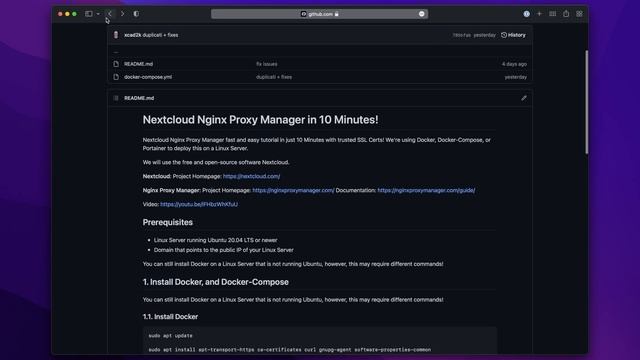Click 'Domain that points to the public IP' bullet
The width and height of the screenshot is (640, 360).
coord(224,250)
